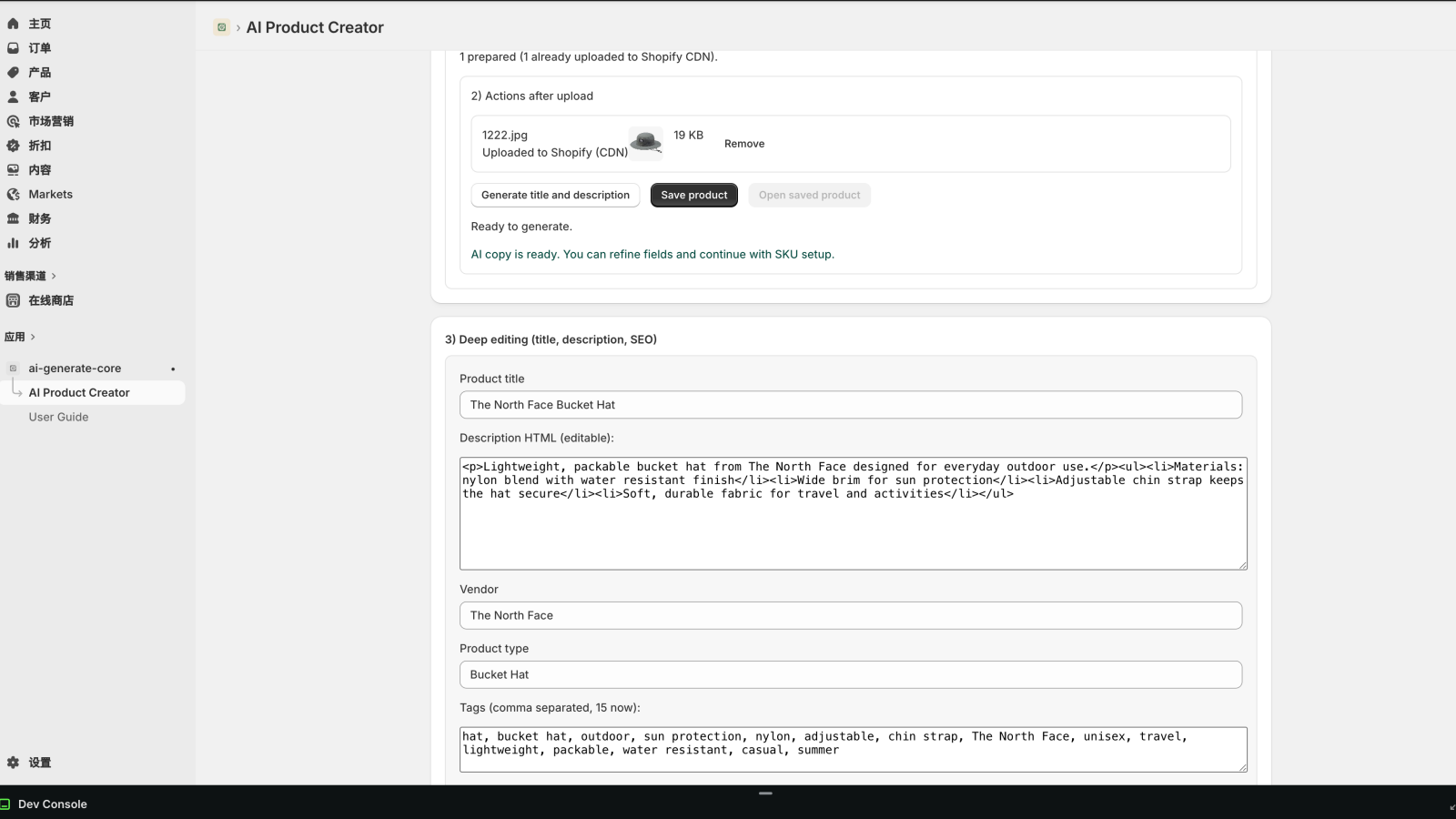Screen dimensions: 1456x819
Task: Open the 分析 analytics chart icon
Action: tap(13, 243)
